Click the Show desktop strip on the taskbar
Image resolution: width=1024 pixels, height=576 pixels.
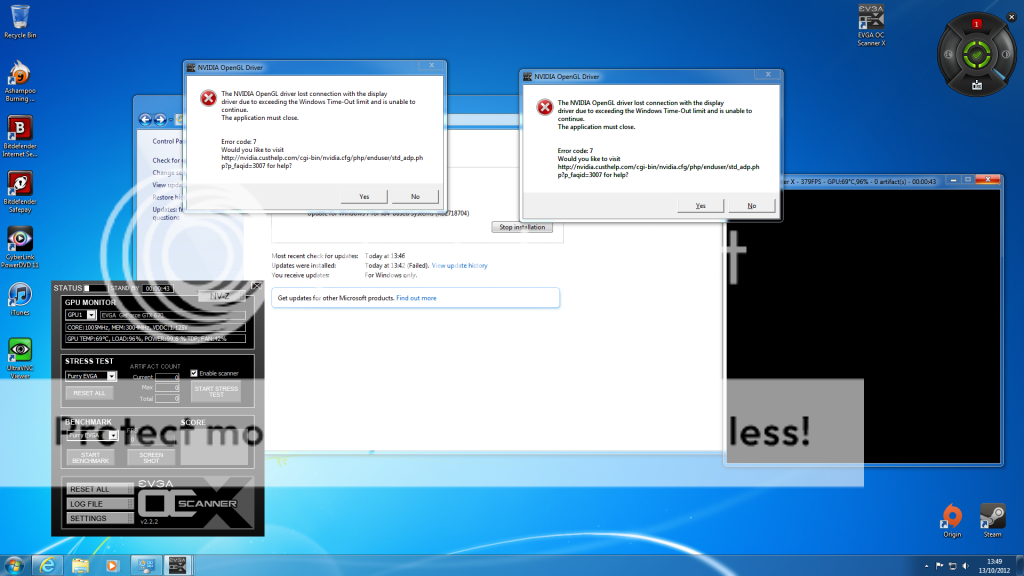point(1019,566)
